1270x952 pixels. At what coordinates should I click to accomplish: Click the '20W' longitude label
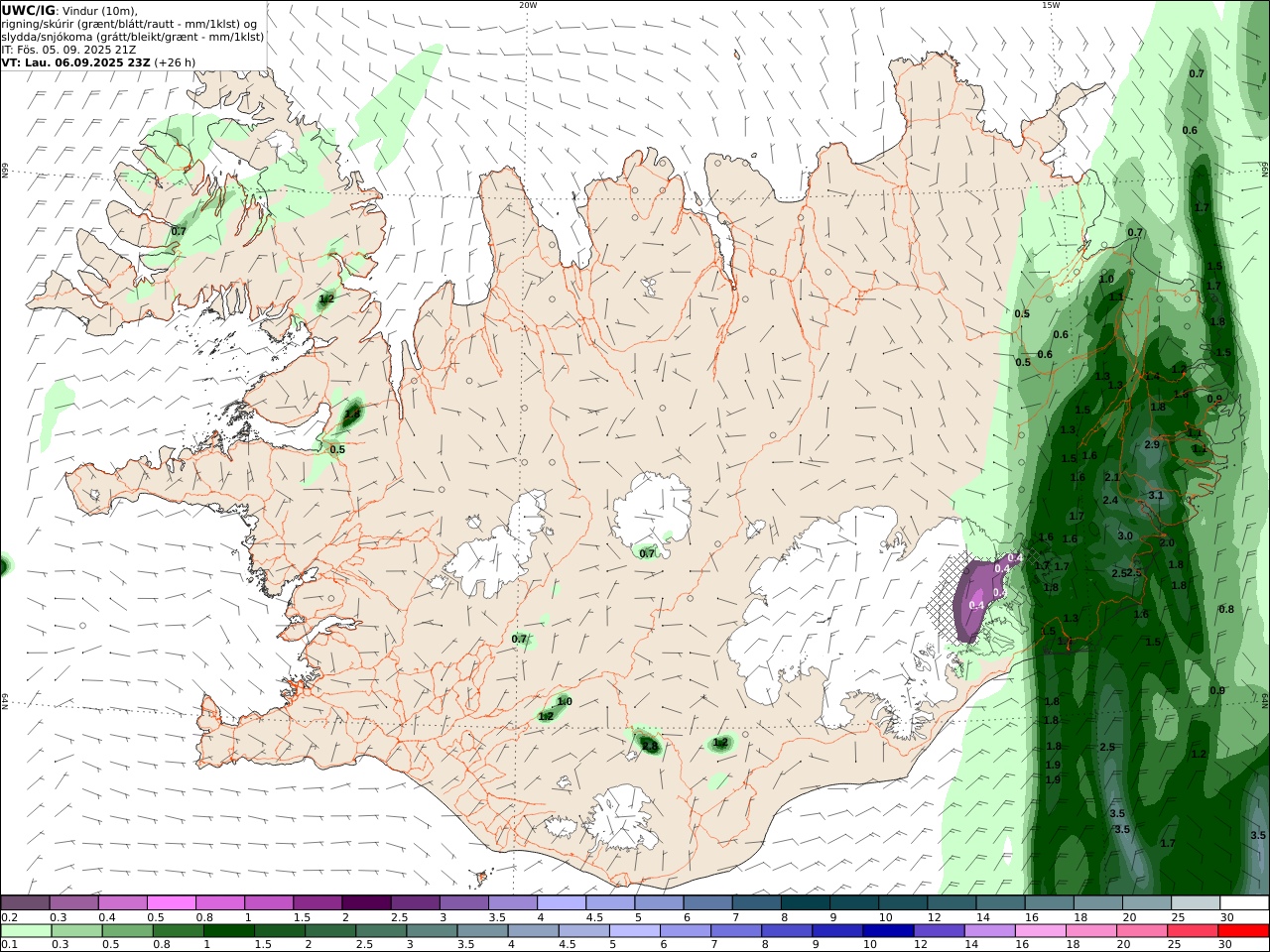528,5
